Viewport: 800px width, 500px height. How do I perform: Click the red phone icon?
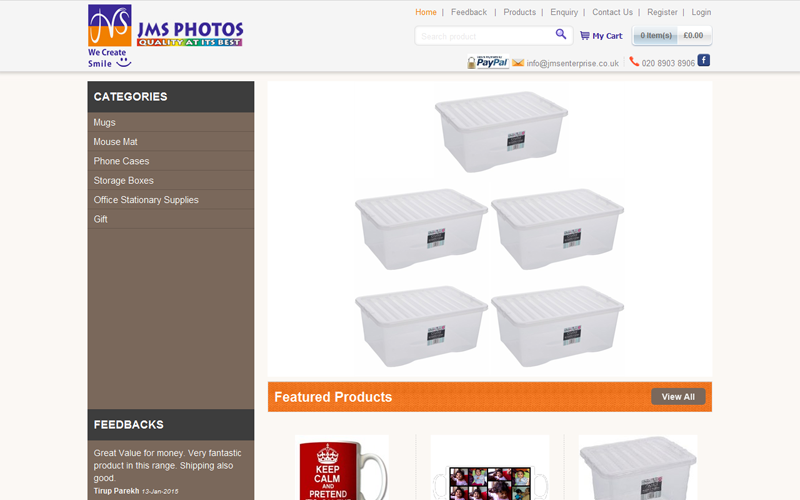pos(634,62)
